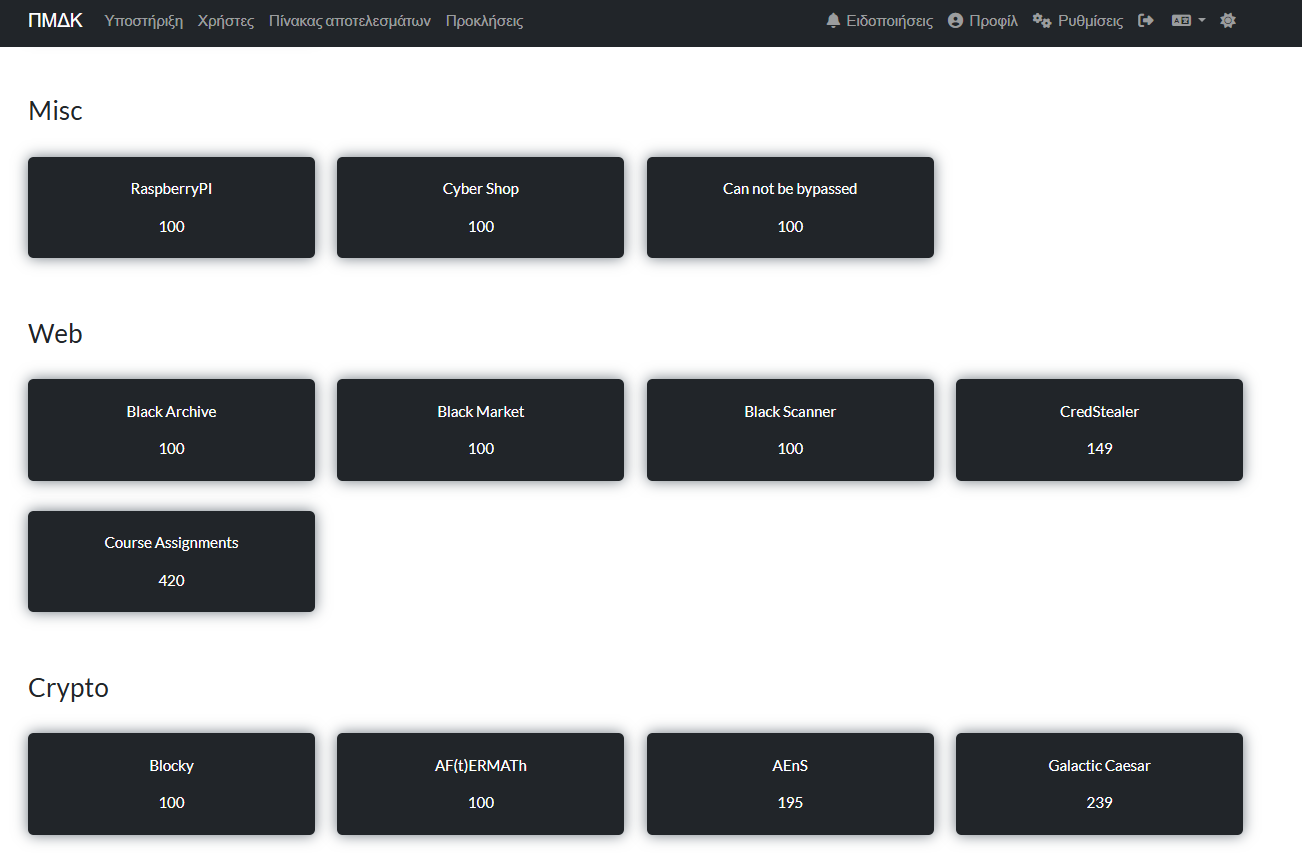Open the Υποστήριξη menu item
The width and height of the screenshot is (1302, 853).
(144, 21)
